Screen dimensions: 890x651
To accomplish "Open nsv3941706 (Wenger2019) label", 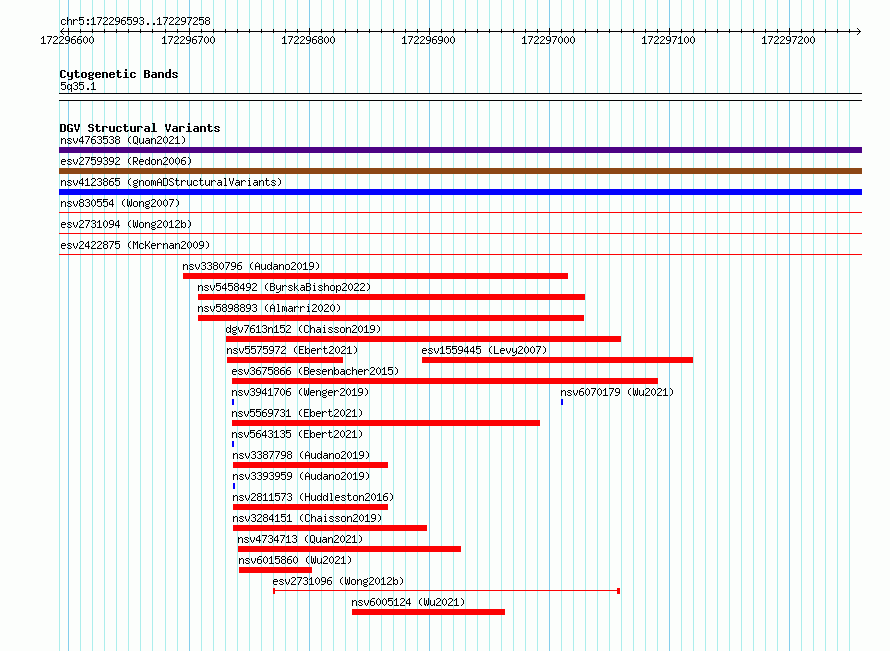I will [300, 392].
